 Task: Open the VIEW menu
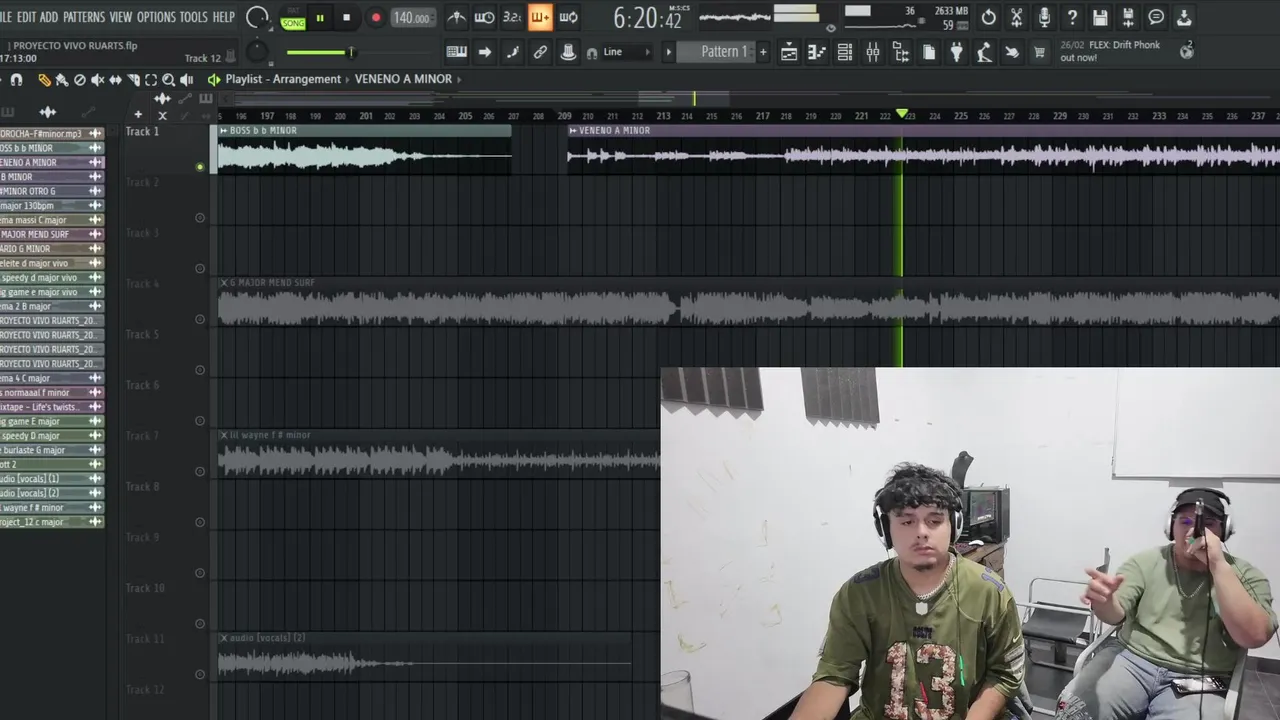point(121,17)
